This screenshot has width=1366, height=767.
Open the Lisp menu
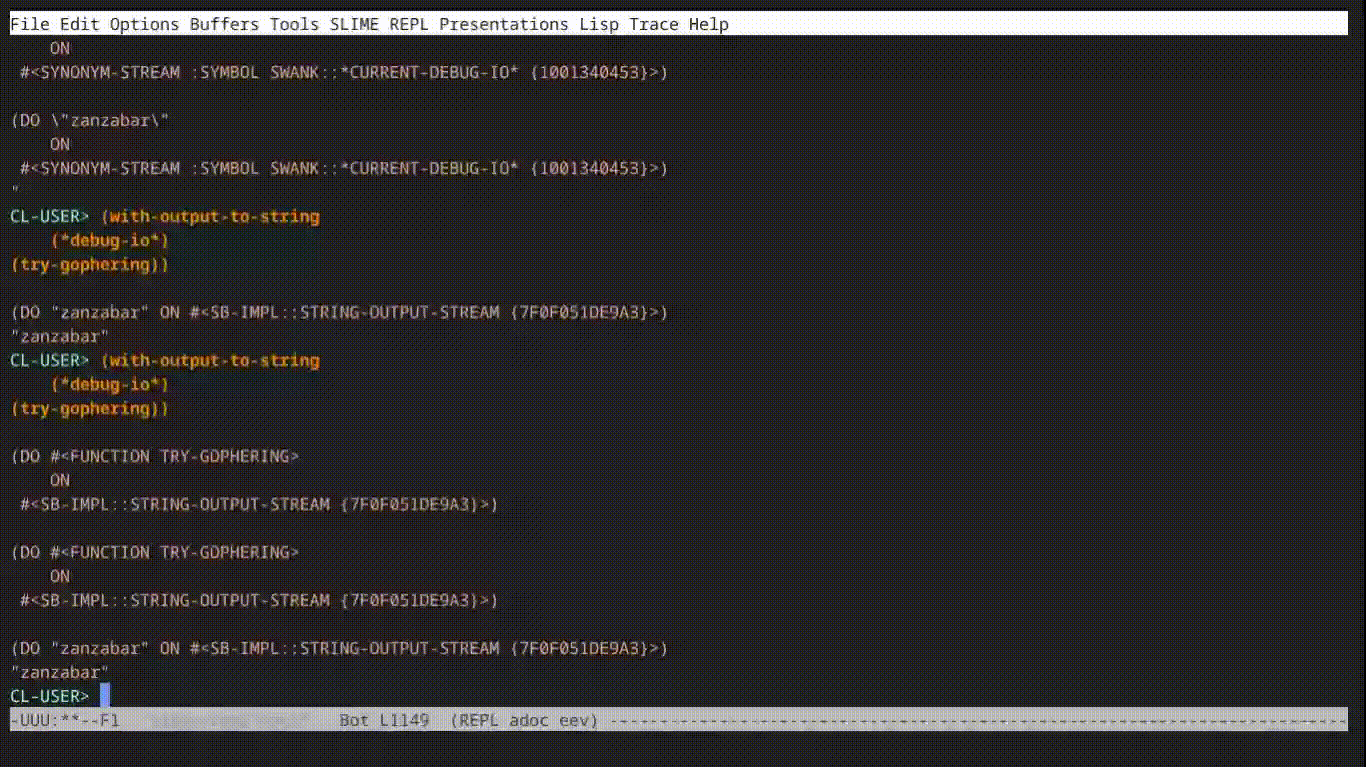(599, 24)
